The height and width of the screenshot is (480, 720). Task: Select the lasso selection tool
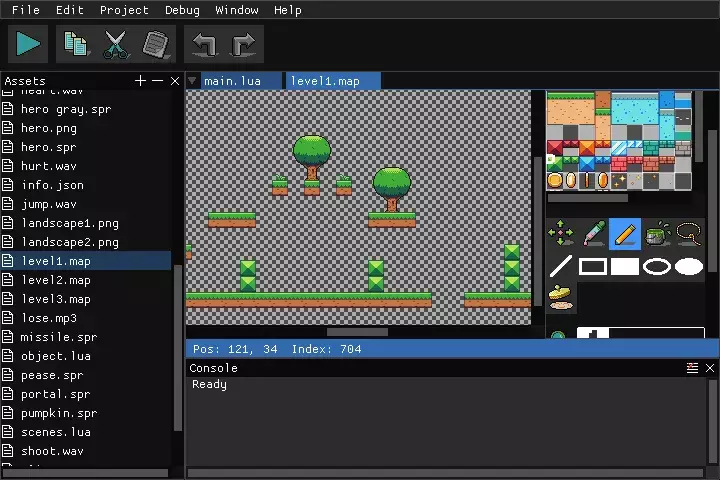coord(689,234)
